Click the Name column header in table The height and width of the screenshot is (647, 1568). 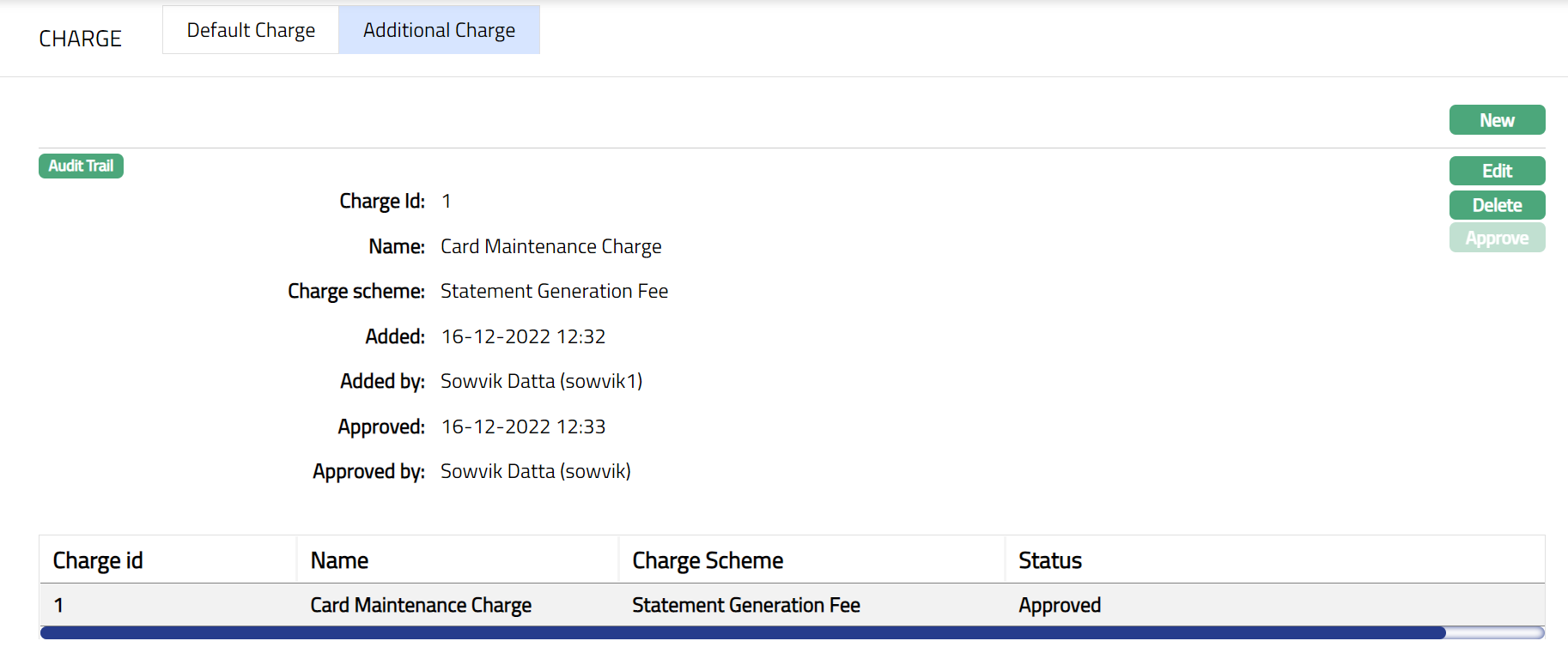point(339,560)
